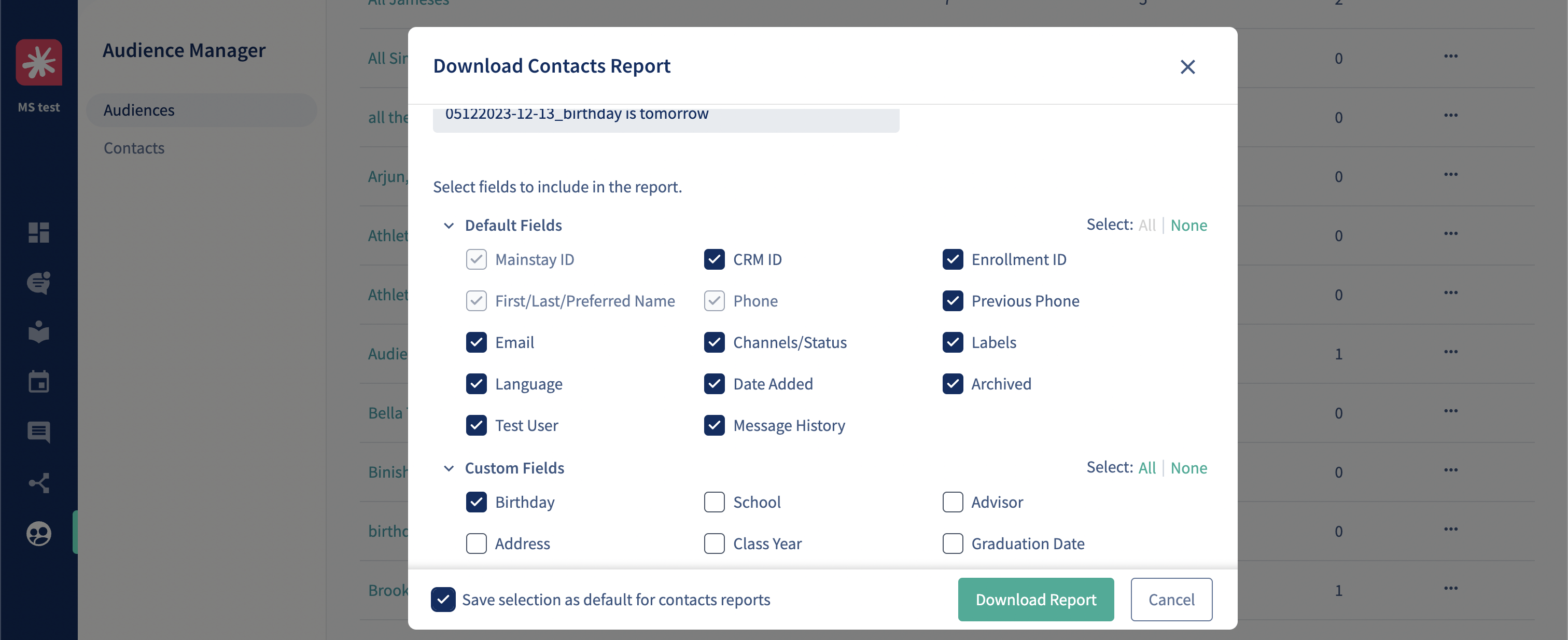Open the conversations chat bubble icon
The image size is (1568, 640).
pos(39,283)
